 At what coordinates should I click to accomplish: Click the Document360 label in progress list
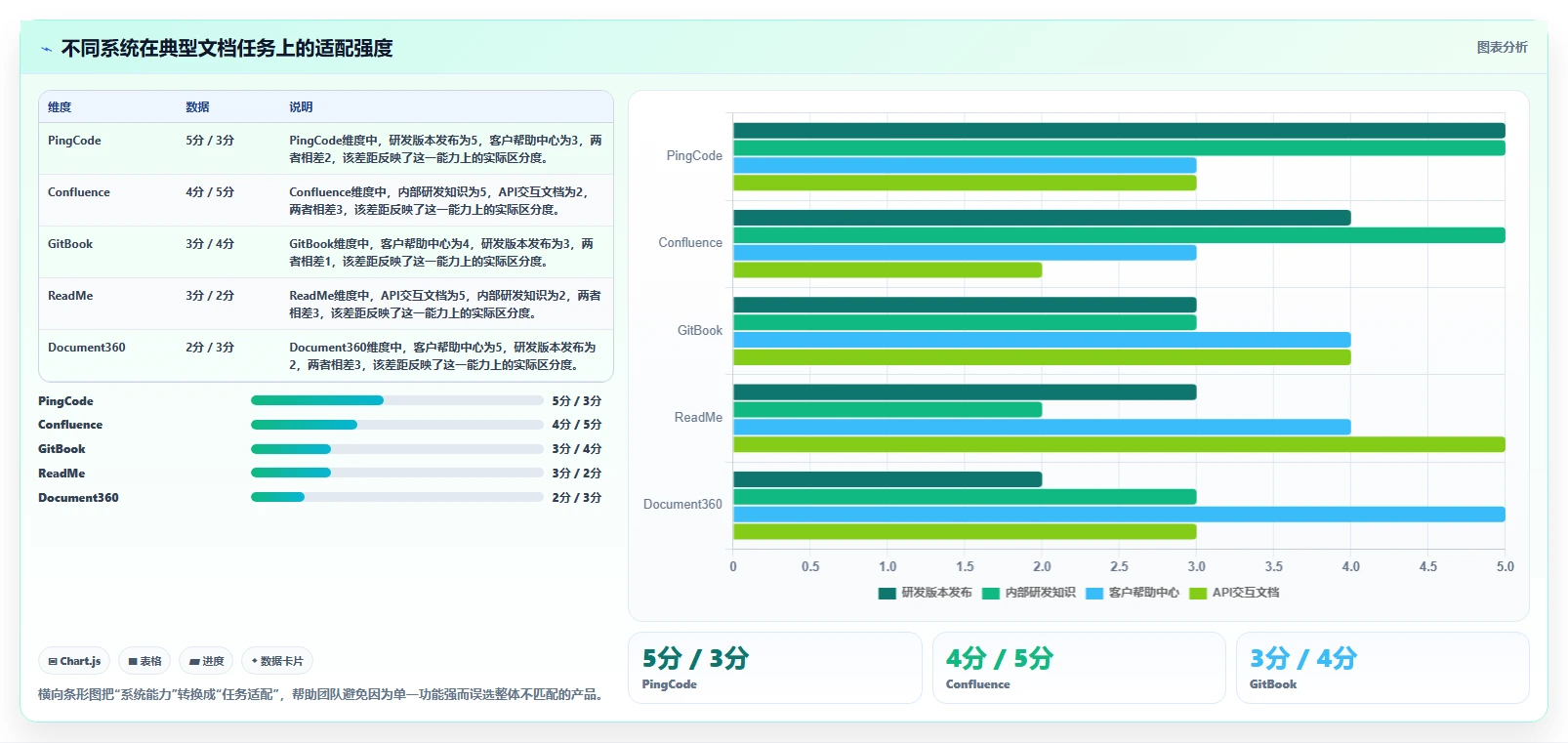click(78, 498)
